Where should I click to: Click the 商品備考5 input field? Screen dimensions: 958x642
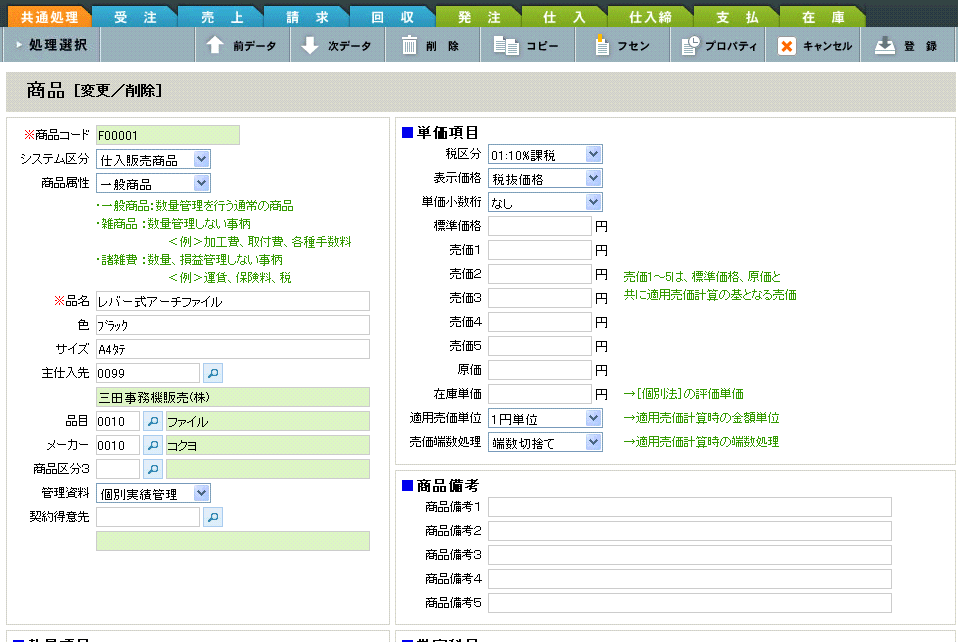pyautogui.click(x=690, y=603)
